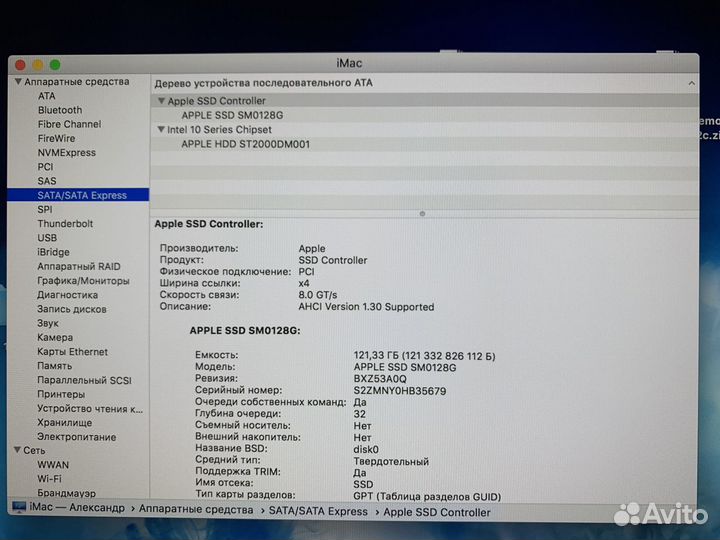Viewport: 720px width, 540px height.
Task: Click the queue depth value 32
Action: (x=360, y=414)
